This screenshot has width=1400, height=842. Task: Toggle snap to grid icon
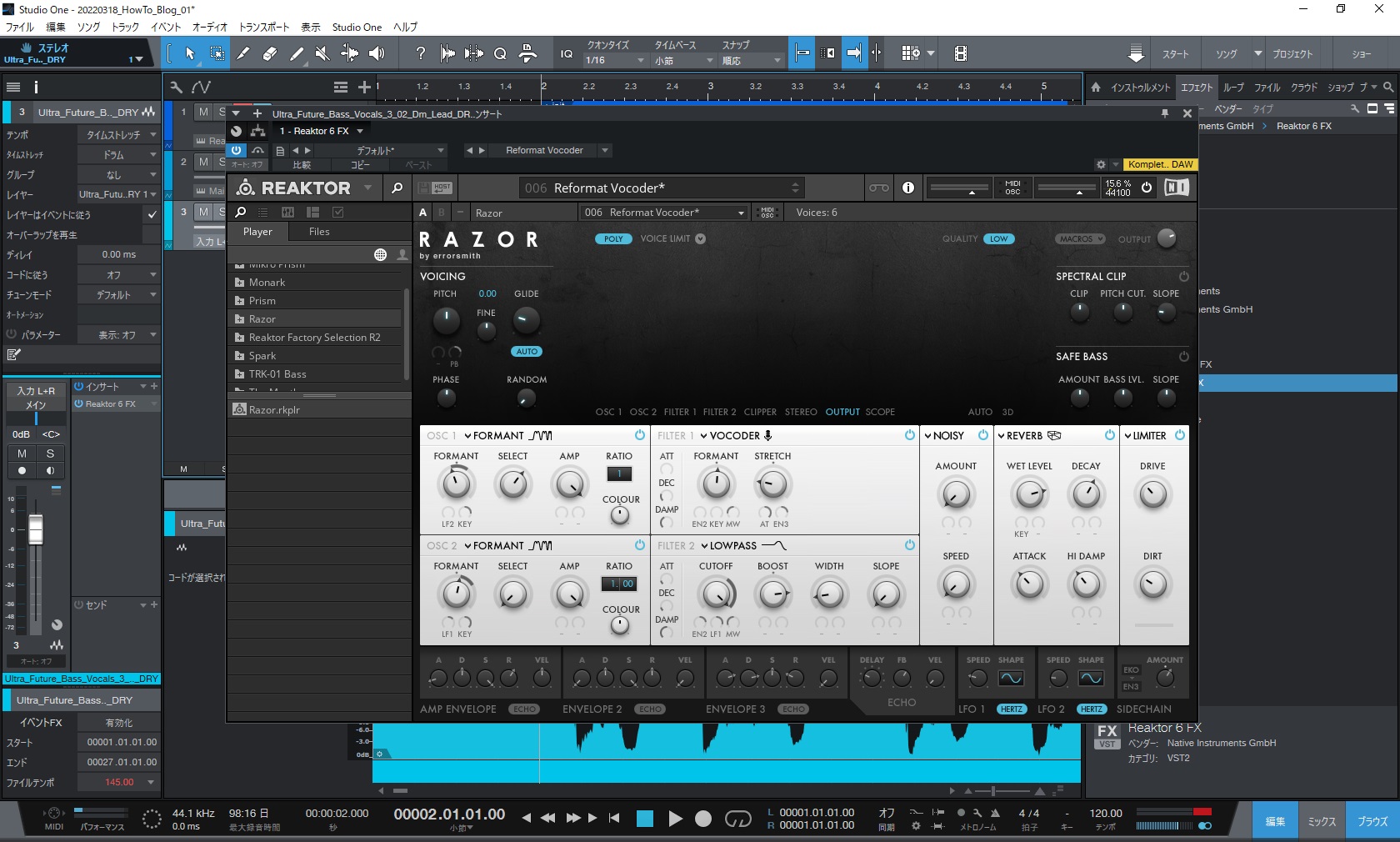(x=802, y=53)
